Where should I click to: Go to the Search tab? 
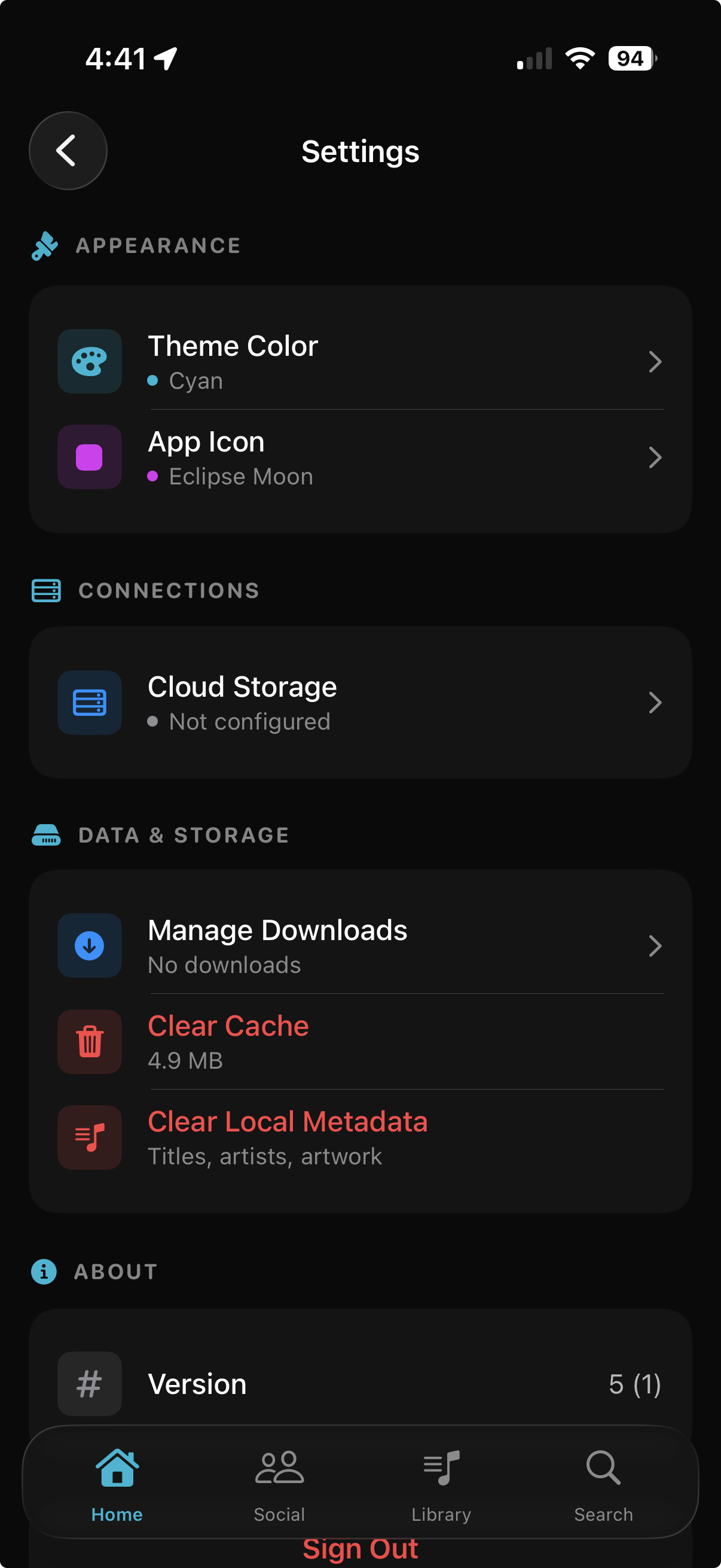click(604, 1483)
